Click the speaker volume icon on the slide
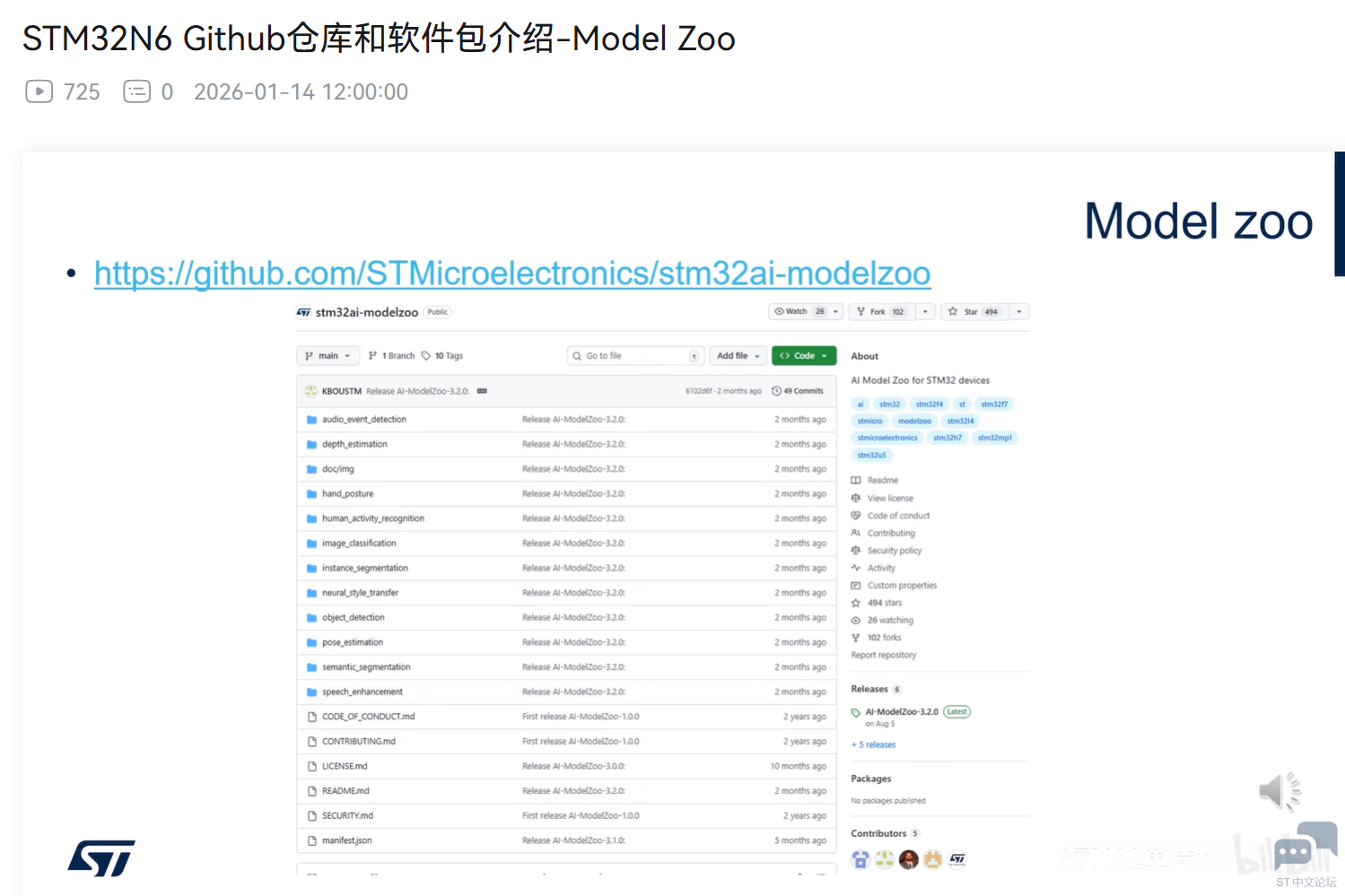This screenshot has height=896, width=1345. tap(1280, 791)
